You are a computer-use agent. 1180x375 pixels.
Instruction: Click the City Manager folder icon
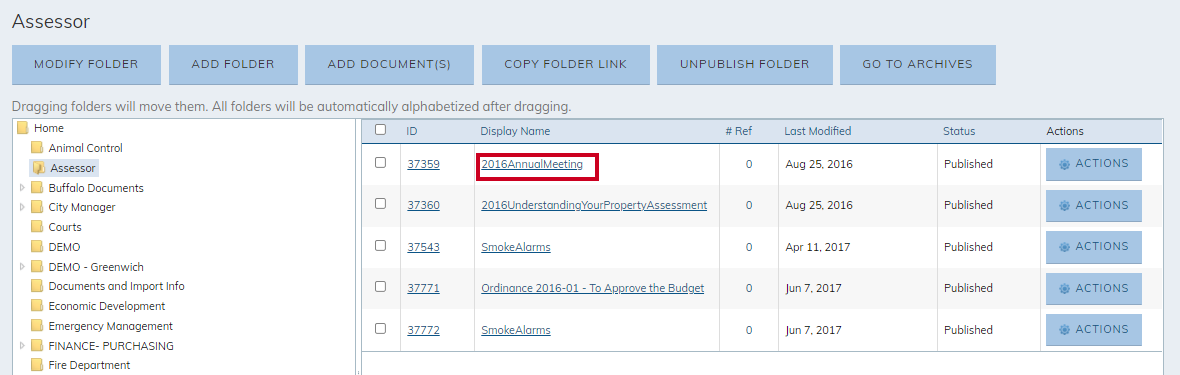(x=37, y=207)
